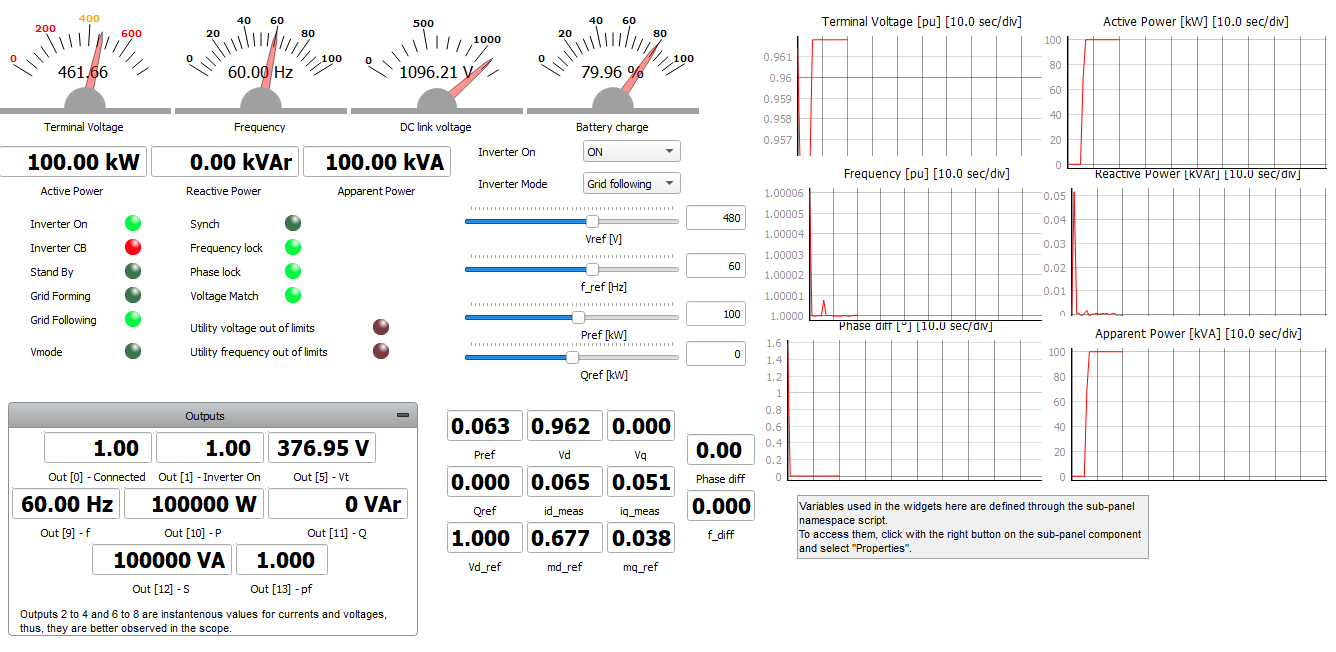This screenshot has height=652, width=1336.
Task: Click the Frequency lock indicator light
Action: click(x=293, y=247)
